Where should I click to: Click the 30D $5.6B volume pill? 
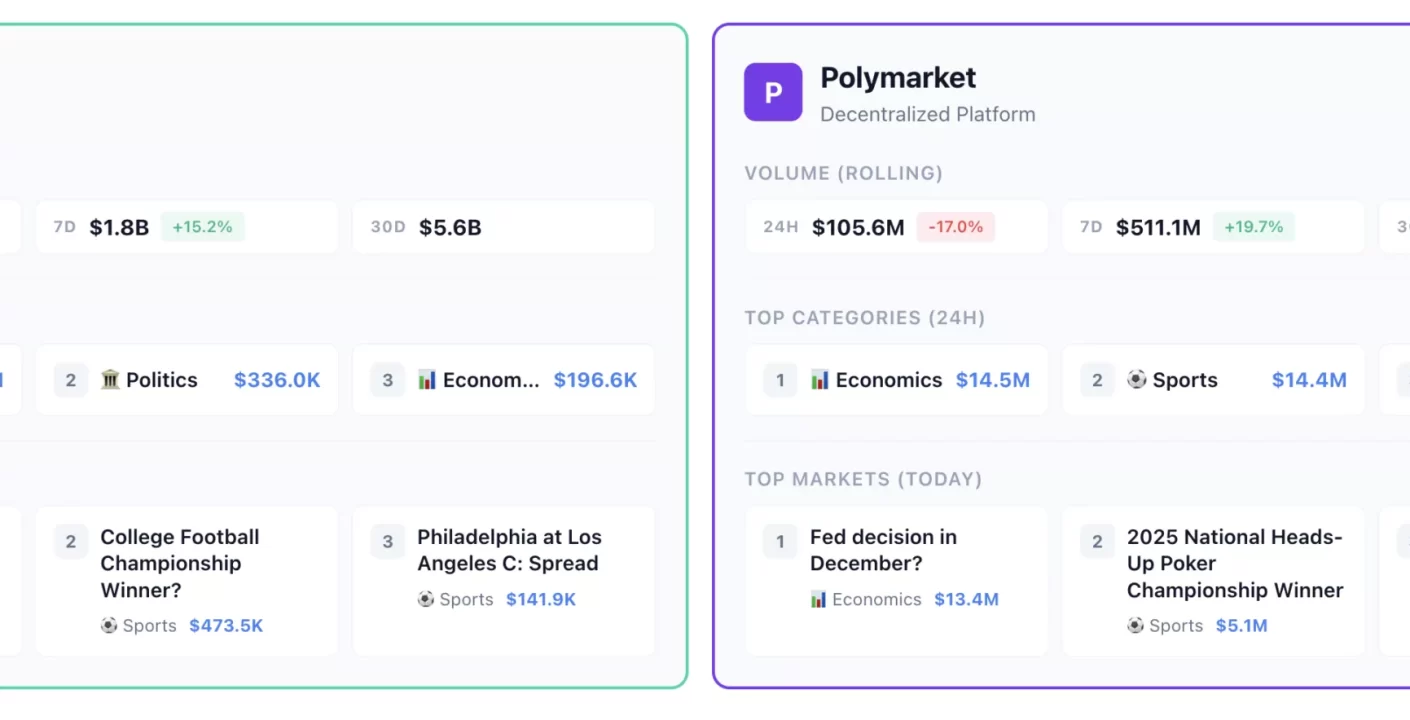(503, 227)
